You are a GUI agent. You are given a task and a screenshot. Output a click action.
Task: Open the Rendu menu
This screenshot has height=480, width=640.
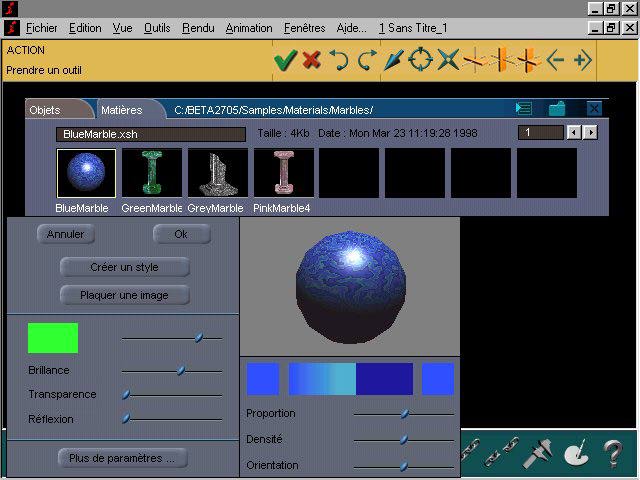pyautogui.click(x=198, y=28)
